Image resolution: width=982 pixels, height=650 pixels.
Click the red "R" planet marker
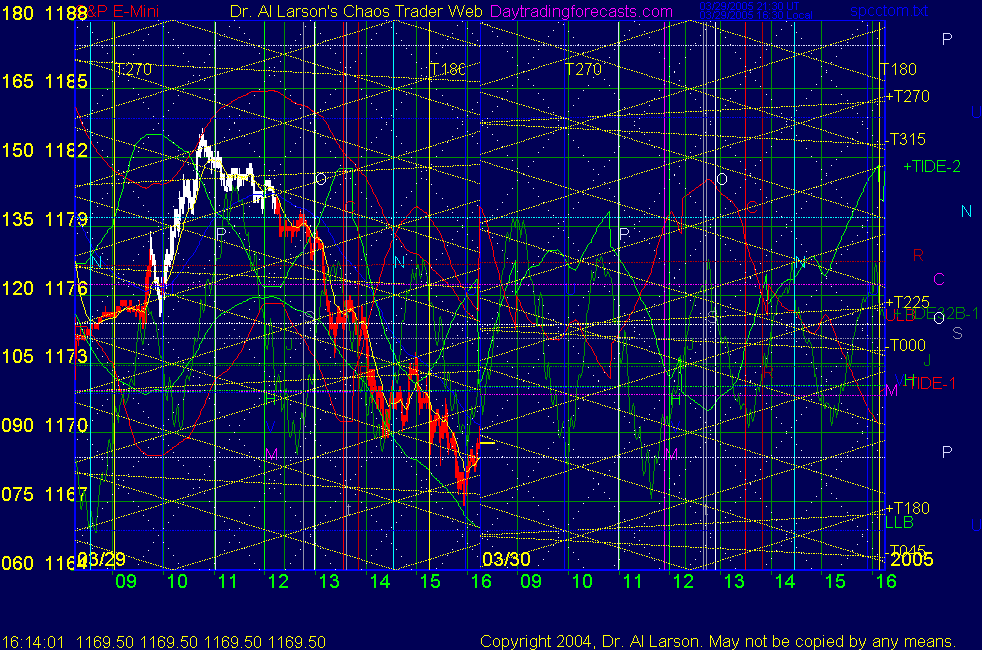click(918, 255)
